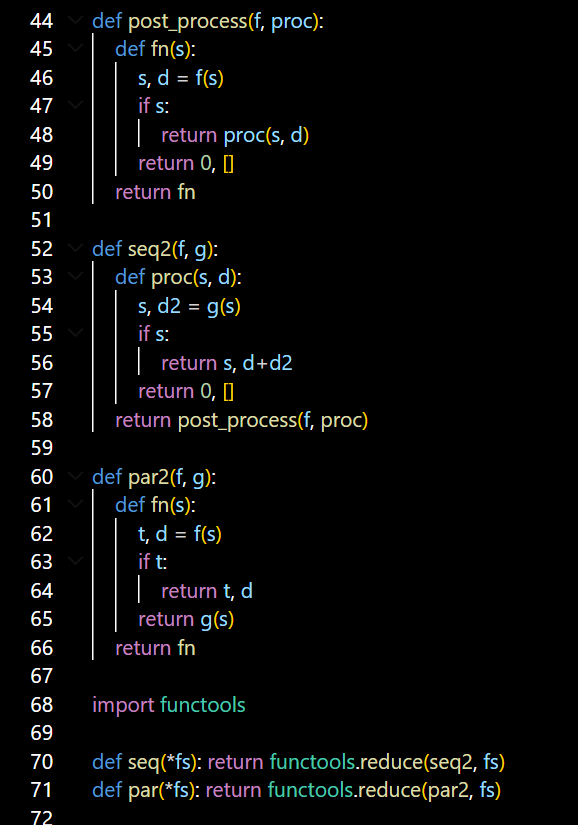Select line number 51 in the gutter
This screenshot has width=578, height=825.
tap(42, 220)
